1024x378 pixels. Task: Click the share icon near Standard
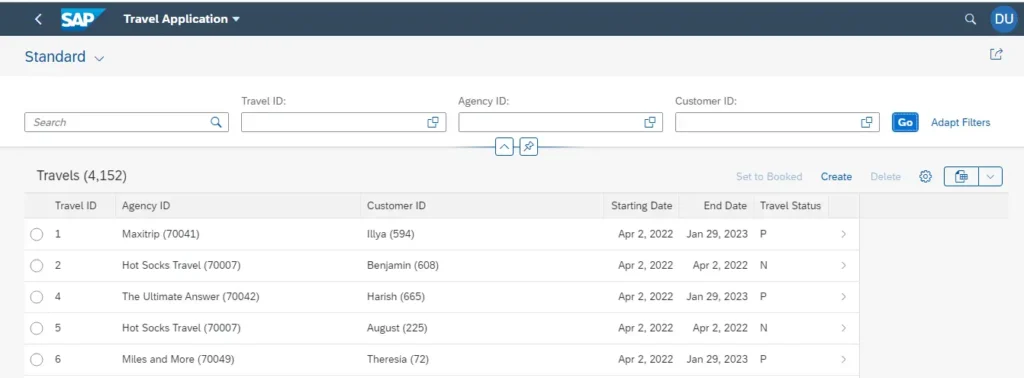(996, 55)
